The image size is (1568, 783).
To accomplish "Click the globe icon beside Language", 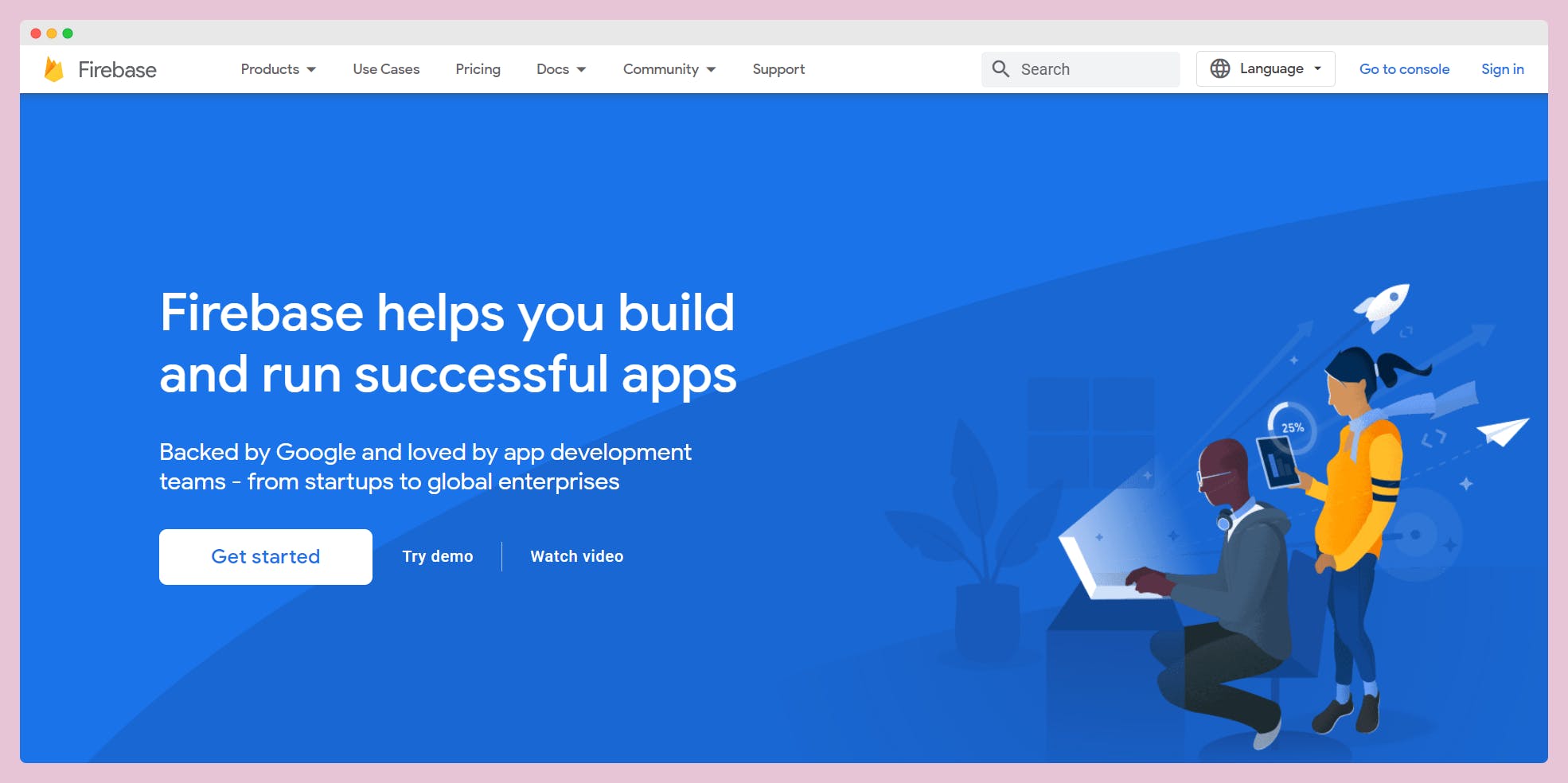I will (x=1219, y=68).
